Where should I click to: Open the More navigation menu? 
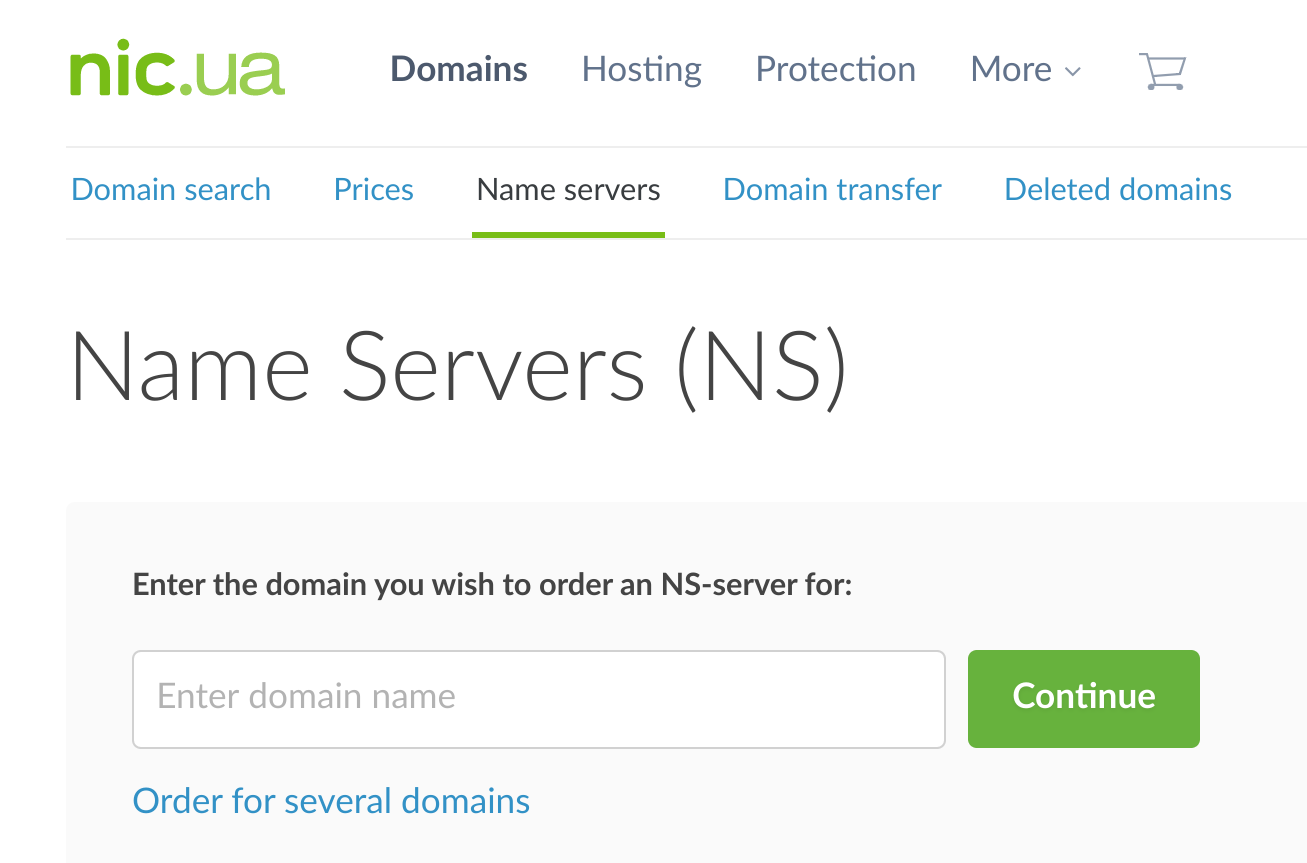(x=1011, y=70)
